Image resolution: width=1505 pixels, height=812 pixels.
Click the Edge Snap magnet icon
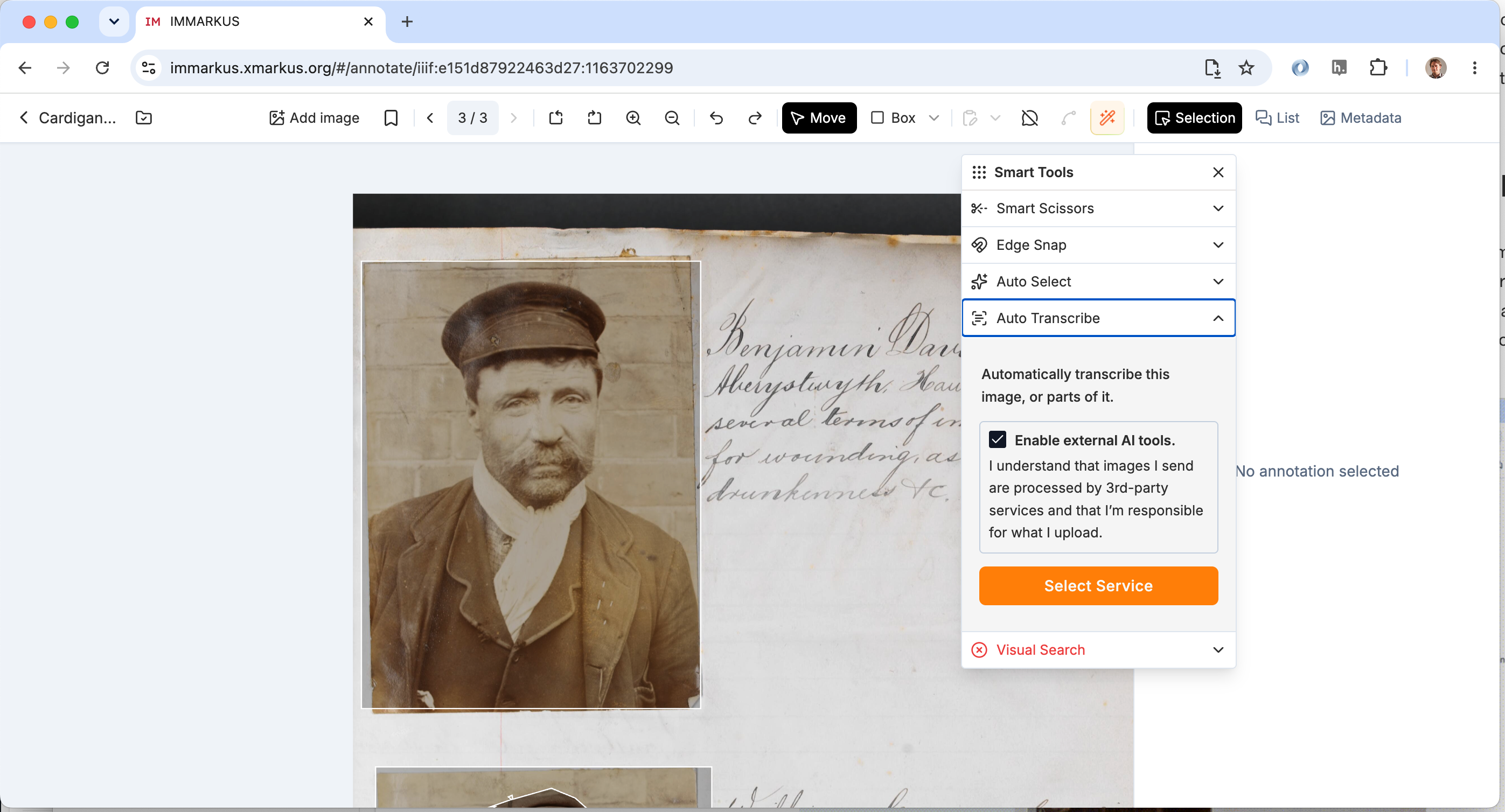click(979, 245)
